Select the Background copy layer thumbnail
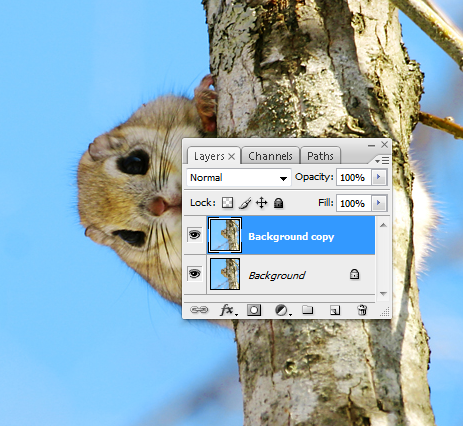 (225, 235)
